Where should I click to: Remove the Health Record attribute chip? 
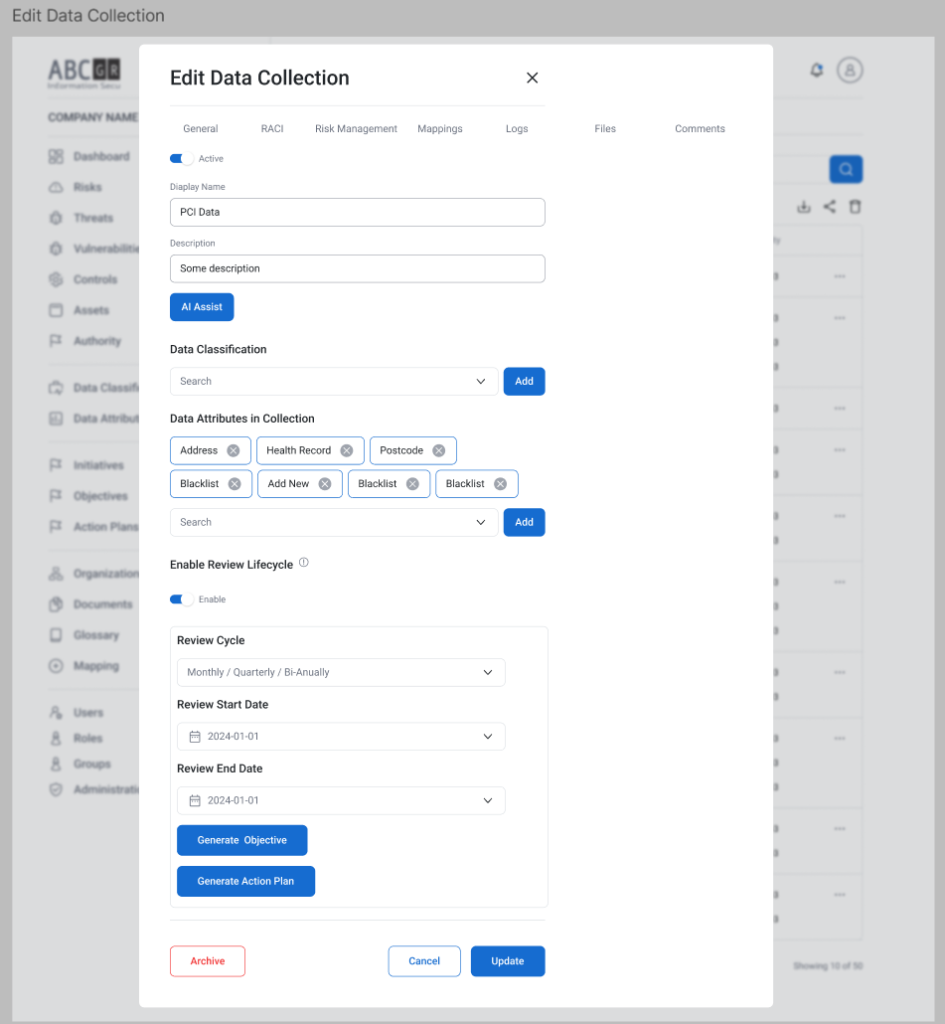coord(347,451)
